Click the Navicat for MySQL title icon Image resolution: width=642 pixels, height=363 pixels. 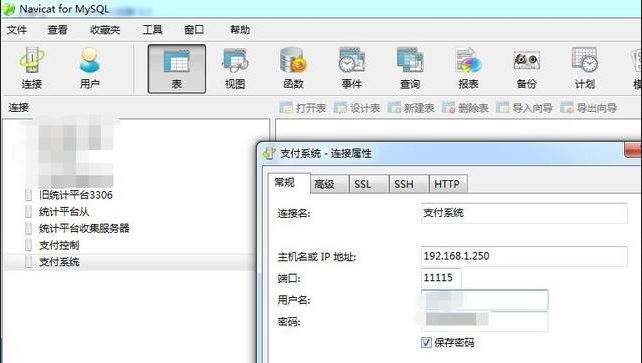click(9, 9)
